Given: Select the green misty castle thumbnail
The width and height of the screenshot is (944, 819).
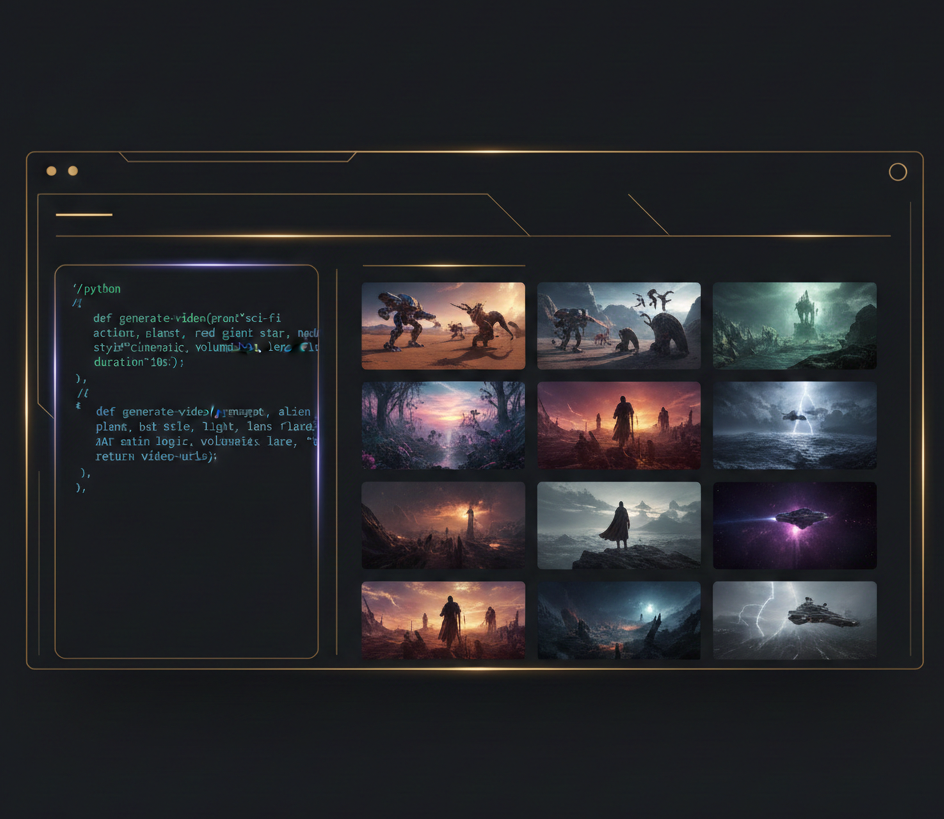Looking at the screenshot, I should (794, 326).
